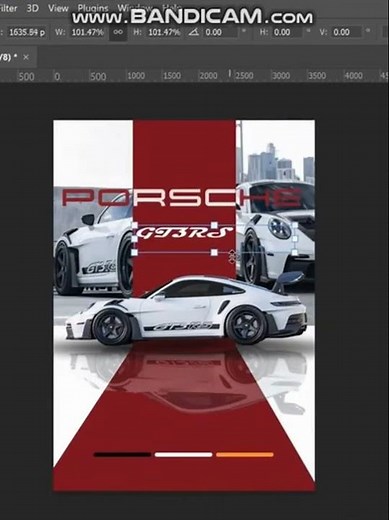Image resolution: width=389 pixels, height=520 pixels.
Task: Click the W 101.47% width field
Action: tap(88, 32)
